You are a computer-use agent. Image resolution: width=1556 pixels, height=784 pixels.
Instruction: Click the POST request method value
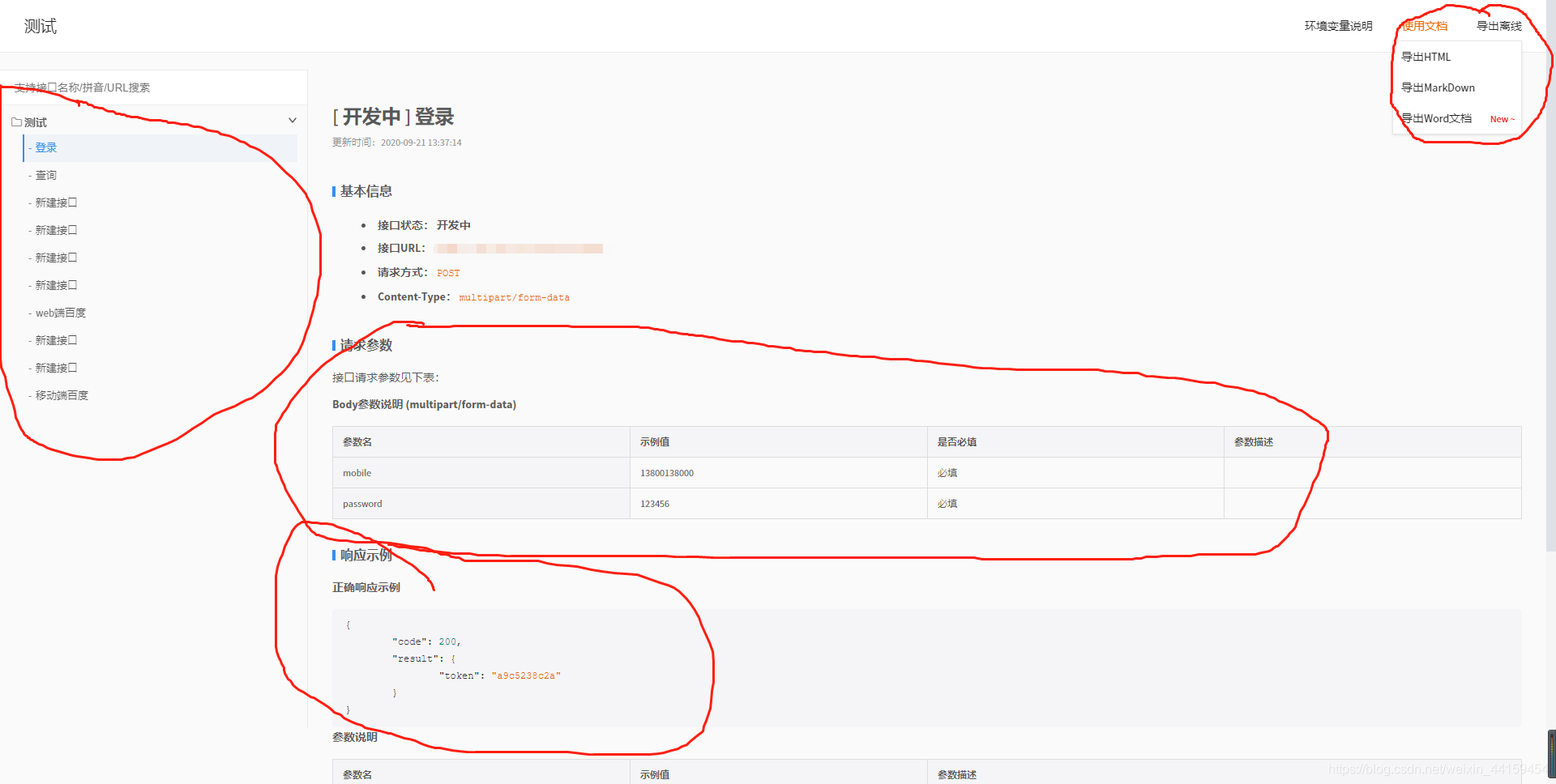tap(448, 273)
